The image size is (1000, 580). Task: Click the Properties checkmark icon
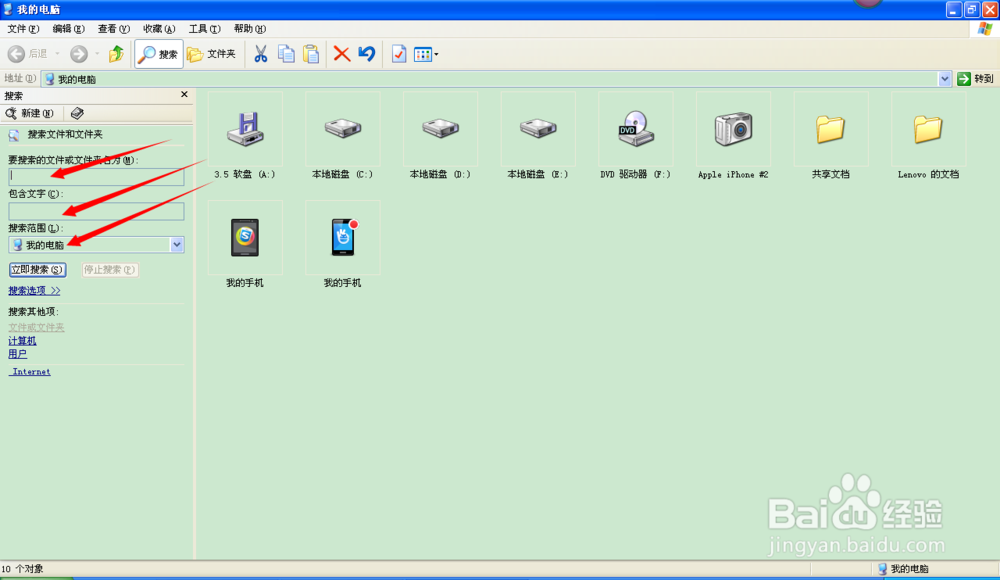(x=399, y=54)
